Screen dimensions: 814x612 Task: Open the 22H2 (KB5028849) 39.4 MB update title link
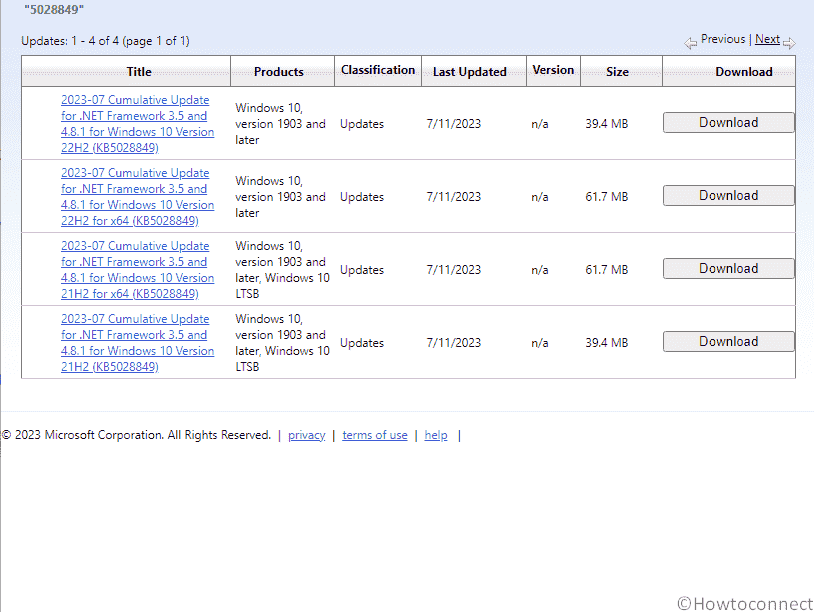(137, 124)
